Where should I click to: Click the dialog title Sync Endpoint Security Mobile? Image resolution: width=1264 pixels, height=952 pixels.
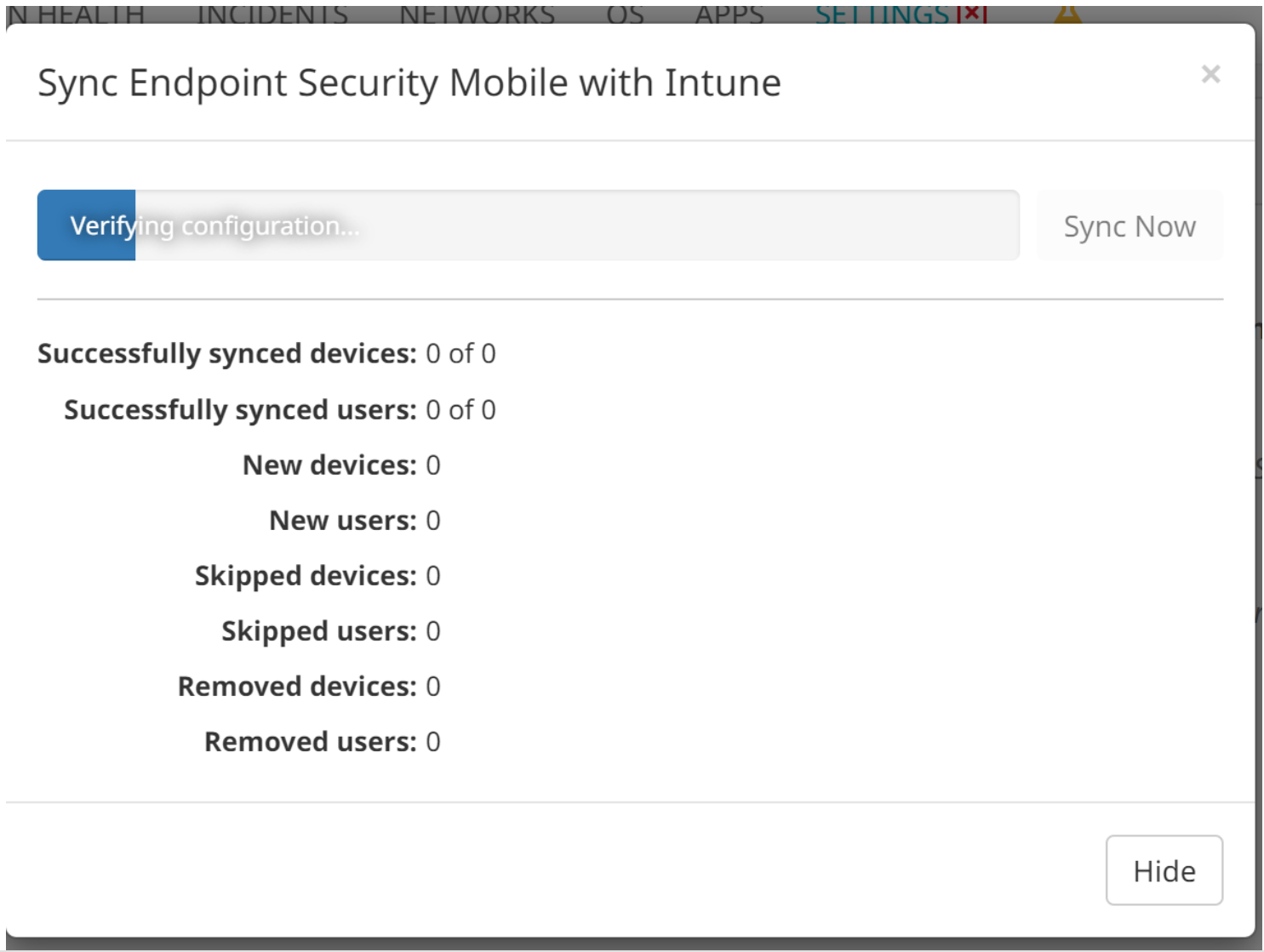coord(409,83)
